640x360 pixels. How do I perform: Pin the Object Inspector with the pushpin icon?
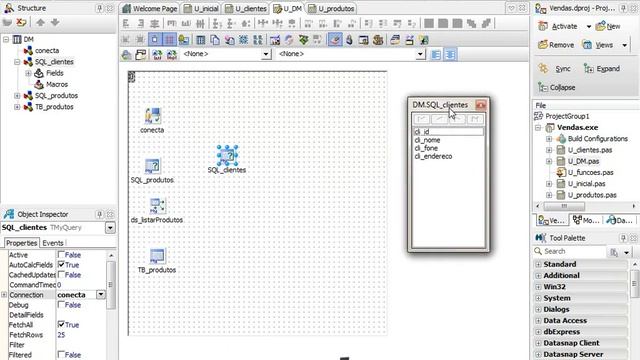coord(99,214)
